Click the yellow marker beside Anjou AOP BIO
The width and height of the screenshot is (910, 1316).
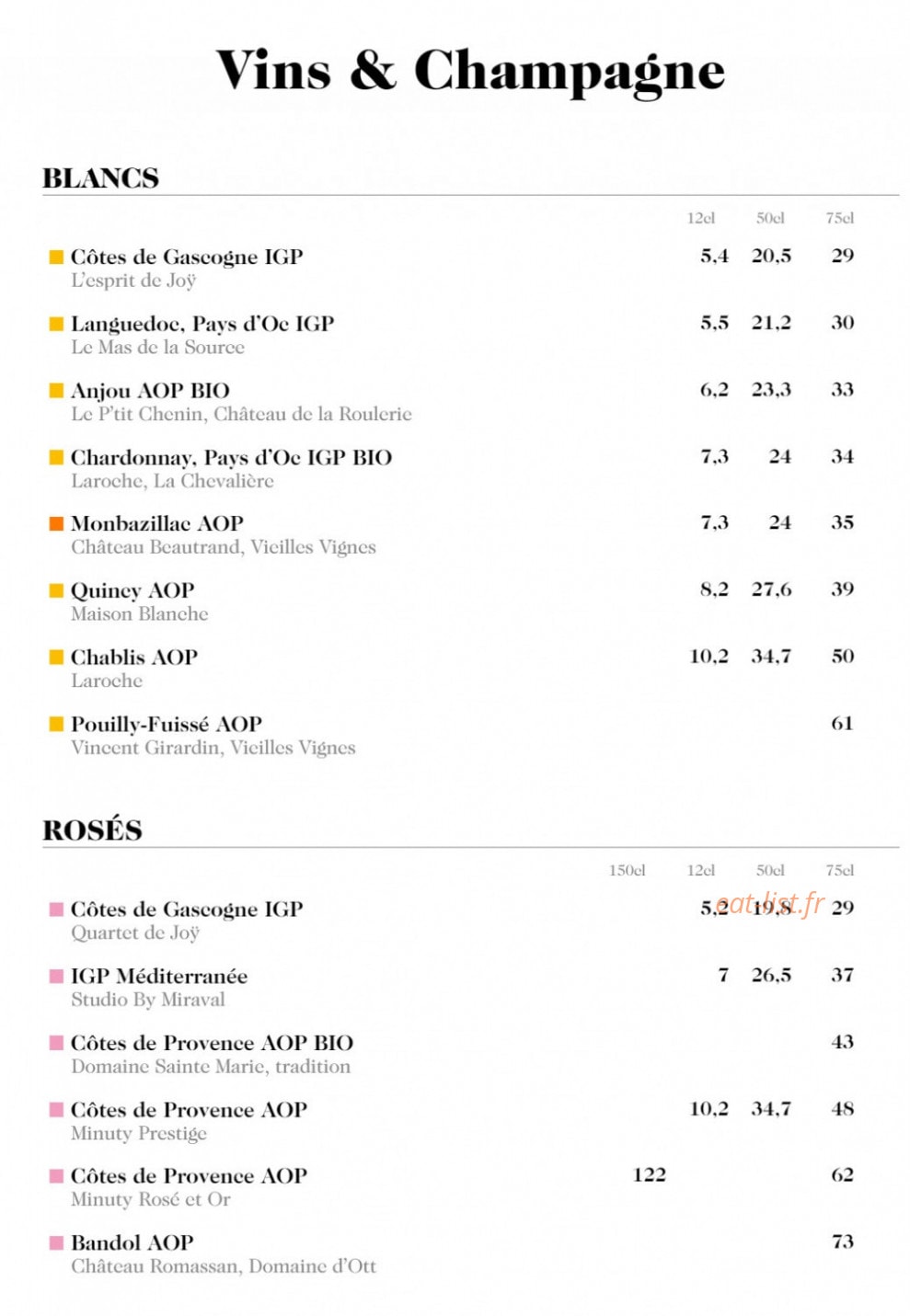[x=56, y=390]
